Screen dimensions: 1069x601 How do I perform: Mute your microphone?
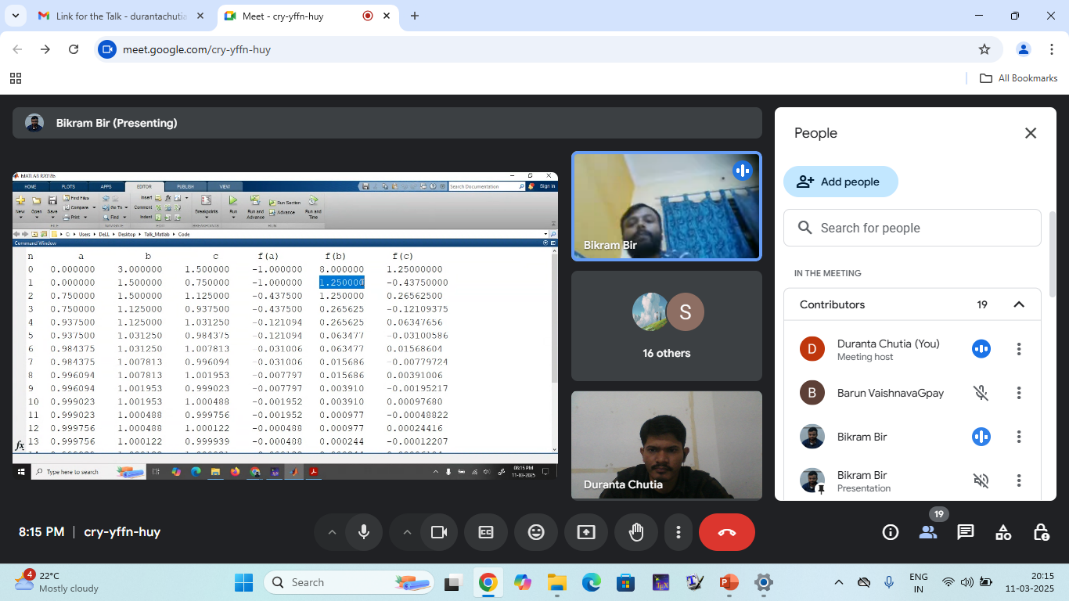click(x=364, y=532)
